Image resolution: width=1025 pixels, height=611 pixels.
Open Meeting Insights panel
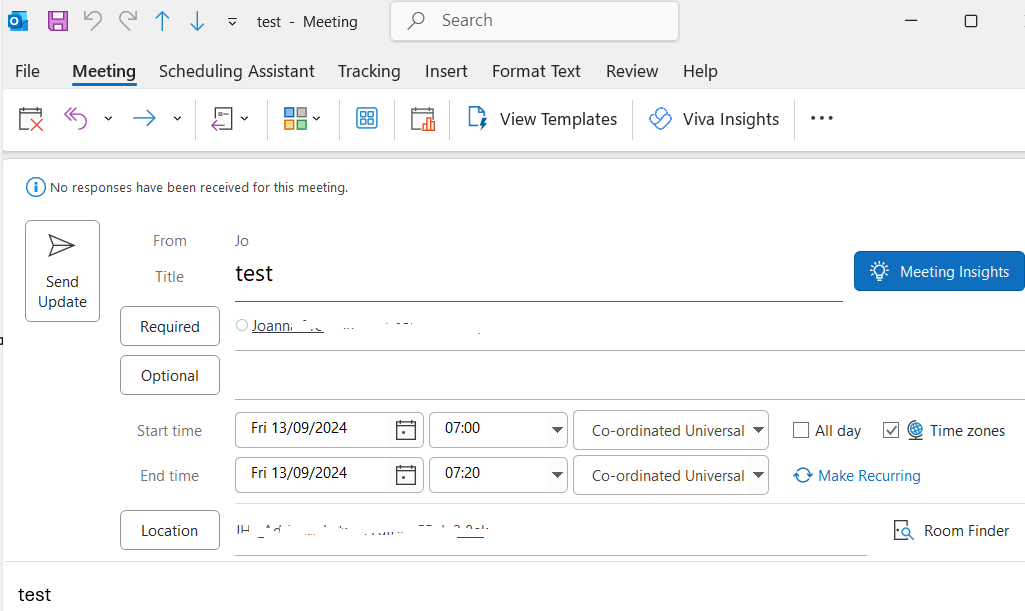point(939,271)
